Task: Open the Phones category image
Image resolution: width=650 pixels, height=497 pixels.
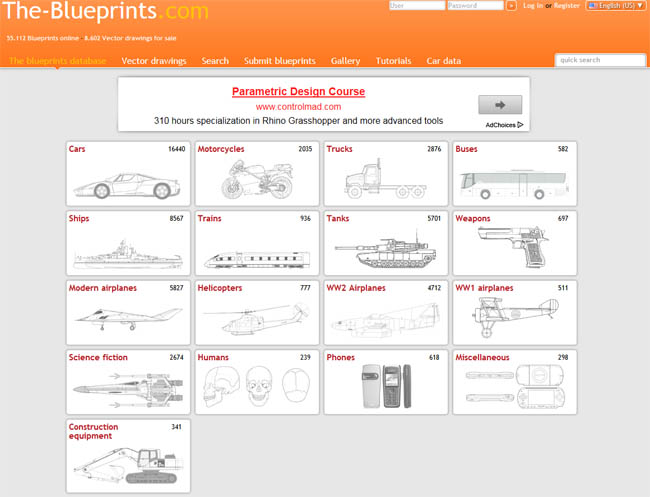Action: point(386,386)
